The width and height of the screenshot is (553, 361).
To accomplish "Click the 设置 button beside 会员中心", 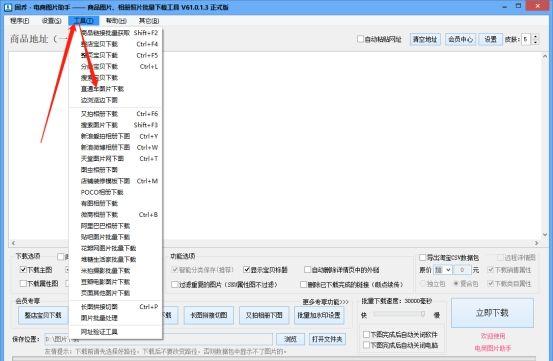I will [491, 39].
